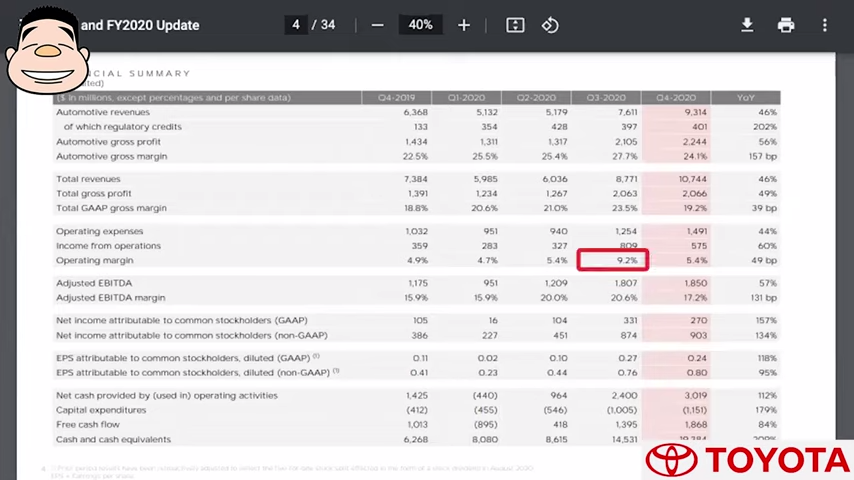The width and height of the screenshot is (854, 480).
Task: Rotate the document counterclockwise
Action: [x=550, y=25]
